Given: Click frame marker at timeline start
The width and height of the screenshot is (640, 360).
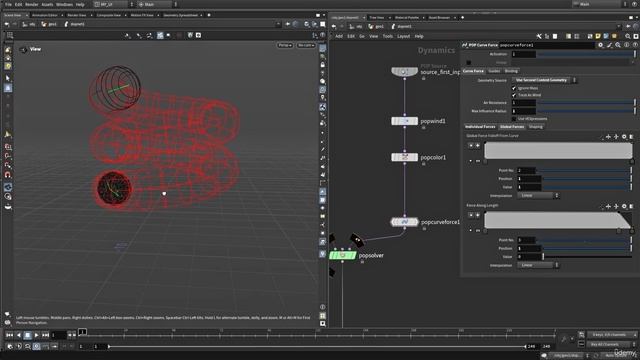Looking at the screenshot, I should point(82,332).
